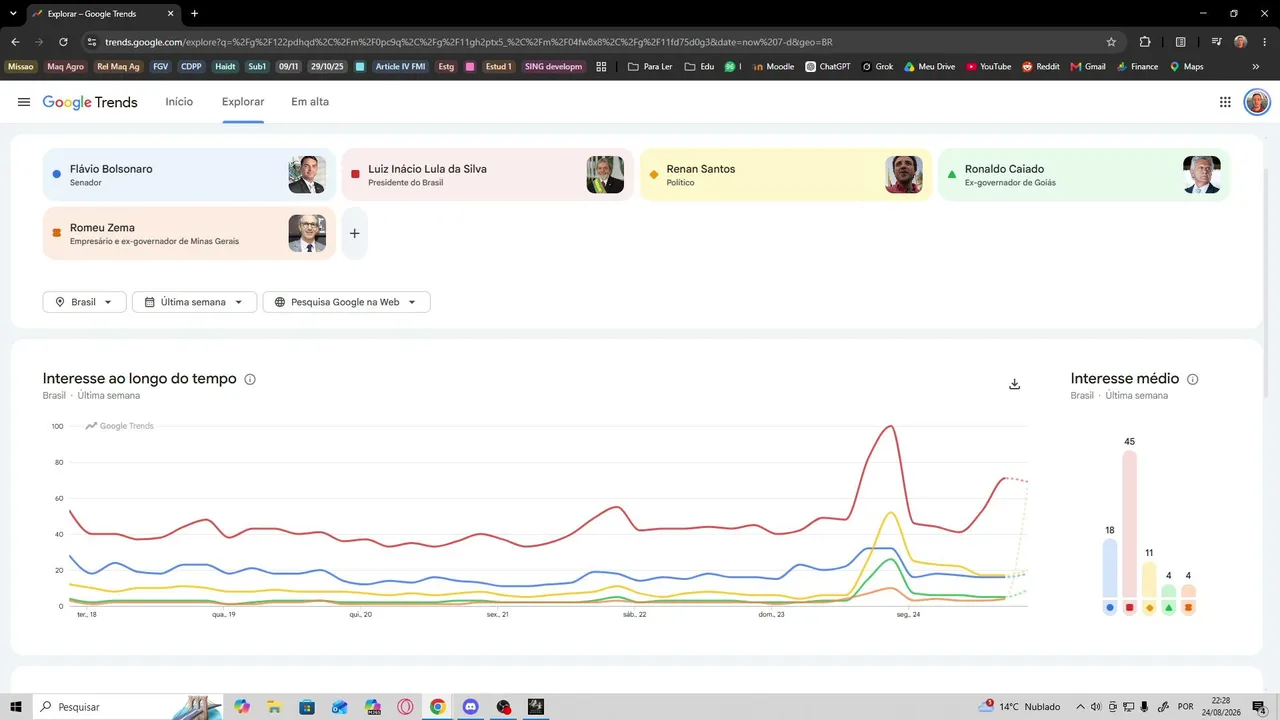Open the Chrome extensions puzzle icon
The width and height of the screenshot is (1280, 720).
click(1145, 42)
